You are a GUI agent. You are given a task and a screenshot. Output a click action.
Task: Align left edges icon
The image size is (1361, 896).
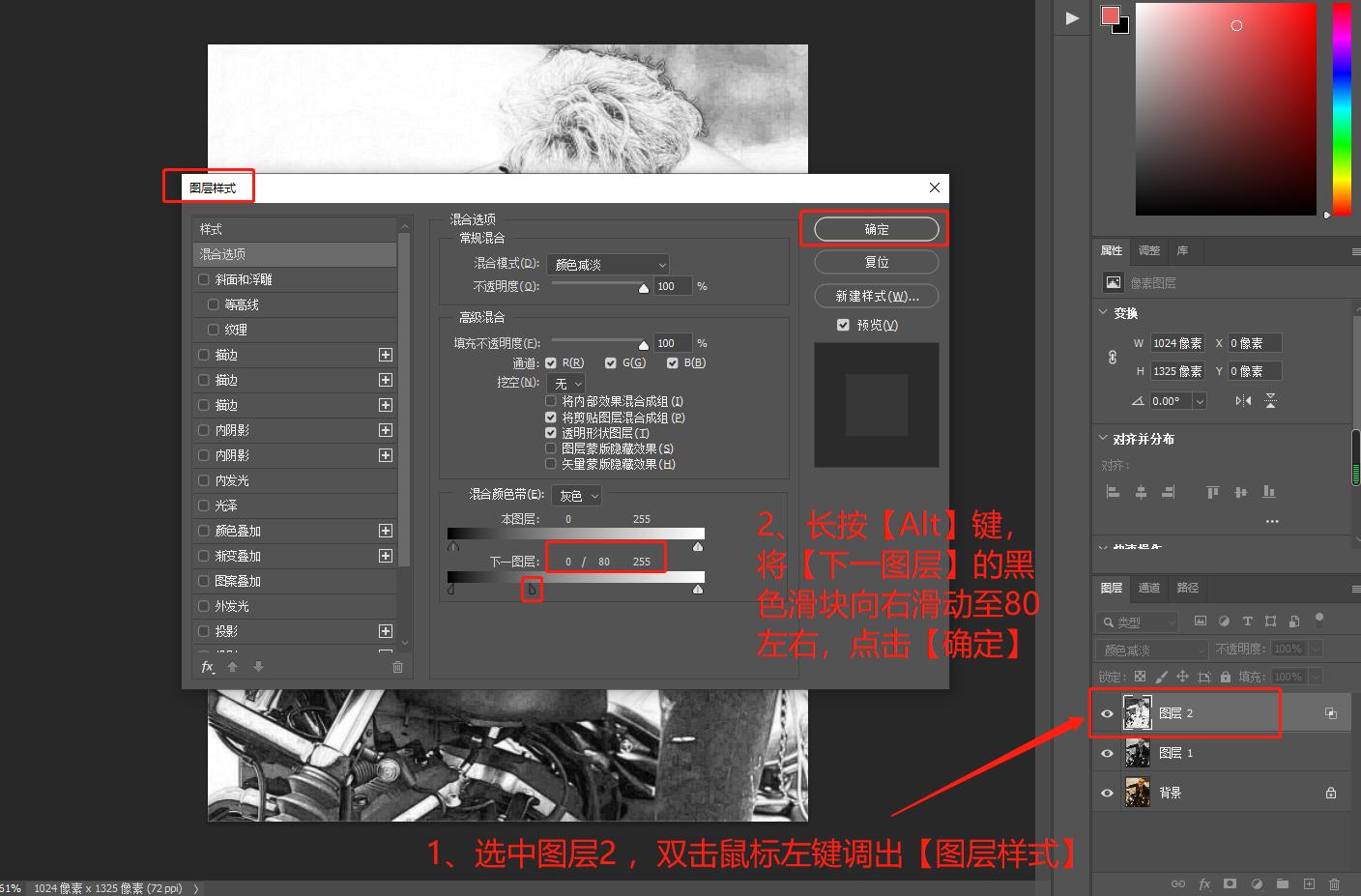tap(1113, 492)
